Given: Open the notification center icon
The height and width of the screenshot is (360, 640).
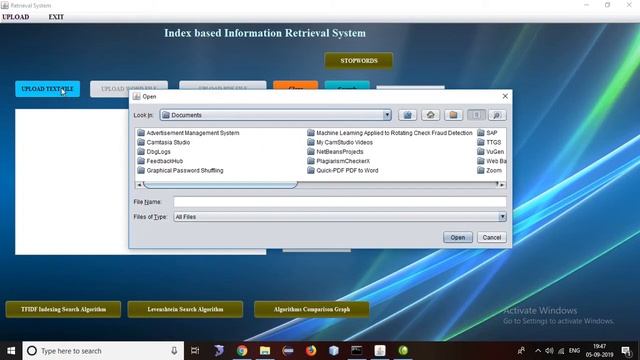Looking at the screenshot, I should click(626, 351).
